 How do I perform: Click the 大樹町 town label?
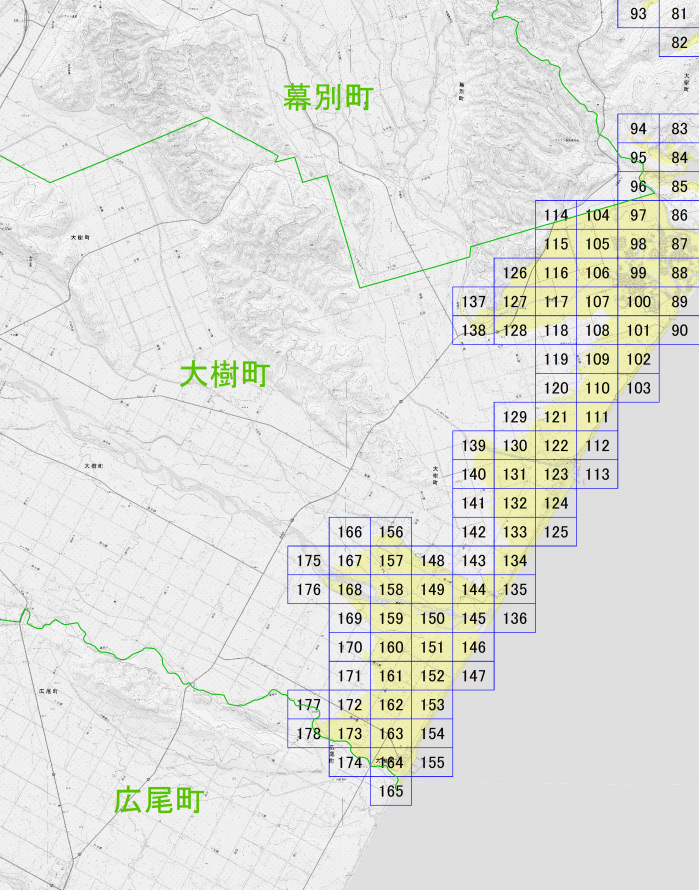coord(225,375)
